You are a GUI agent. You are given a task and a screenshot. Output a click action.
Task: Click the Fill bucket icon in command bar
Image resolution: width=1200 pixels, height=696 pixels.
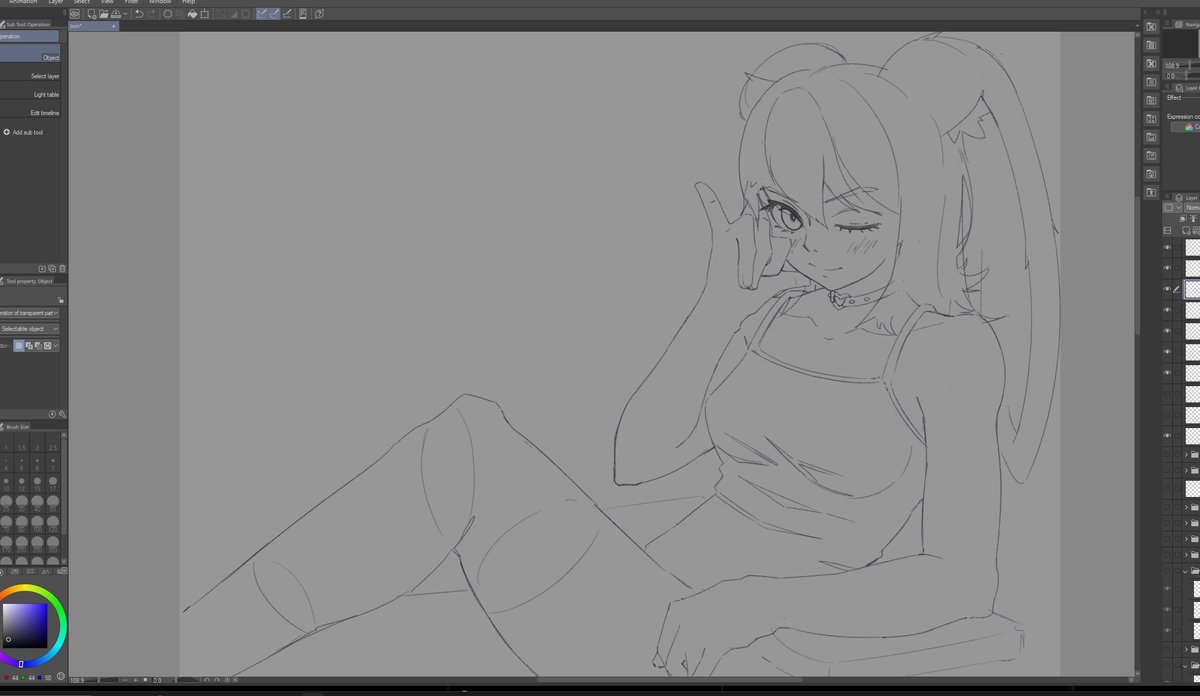click(x=192, y=14)
